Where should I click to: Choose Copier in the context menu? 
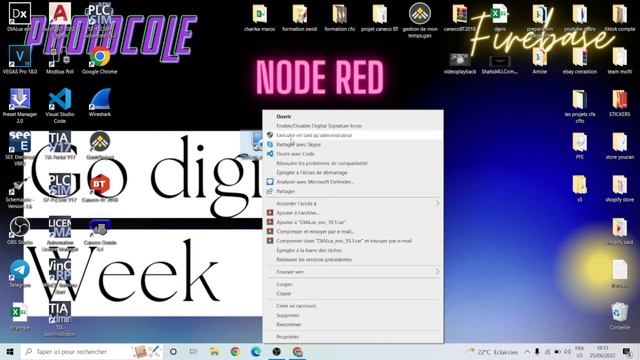[353, 293]
